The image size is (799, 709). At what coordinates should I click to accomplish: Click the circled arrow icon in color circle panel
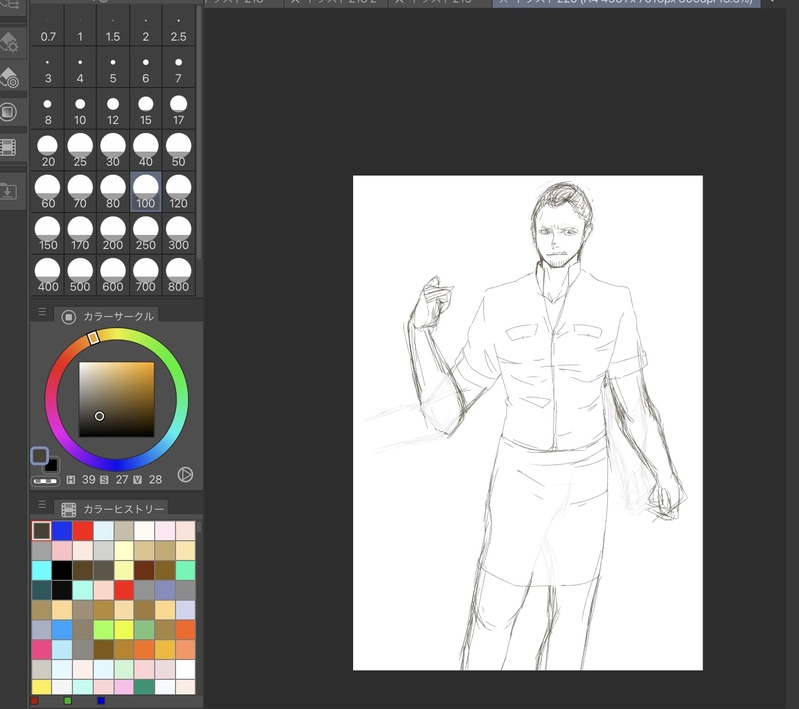click(185, 475)
